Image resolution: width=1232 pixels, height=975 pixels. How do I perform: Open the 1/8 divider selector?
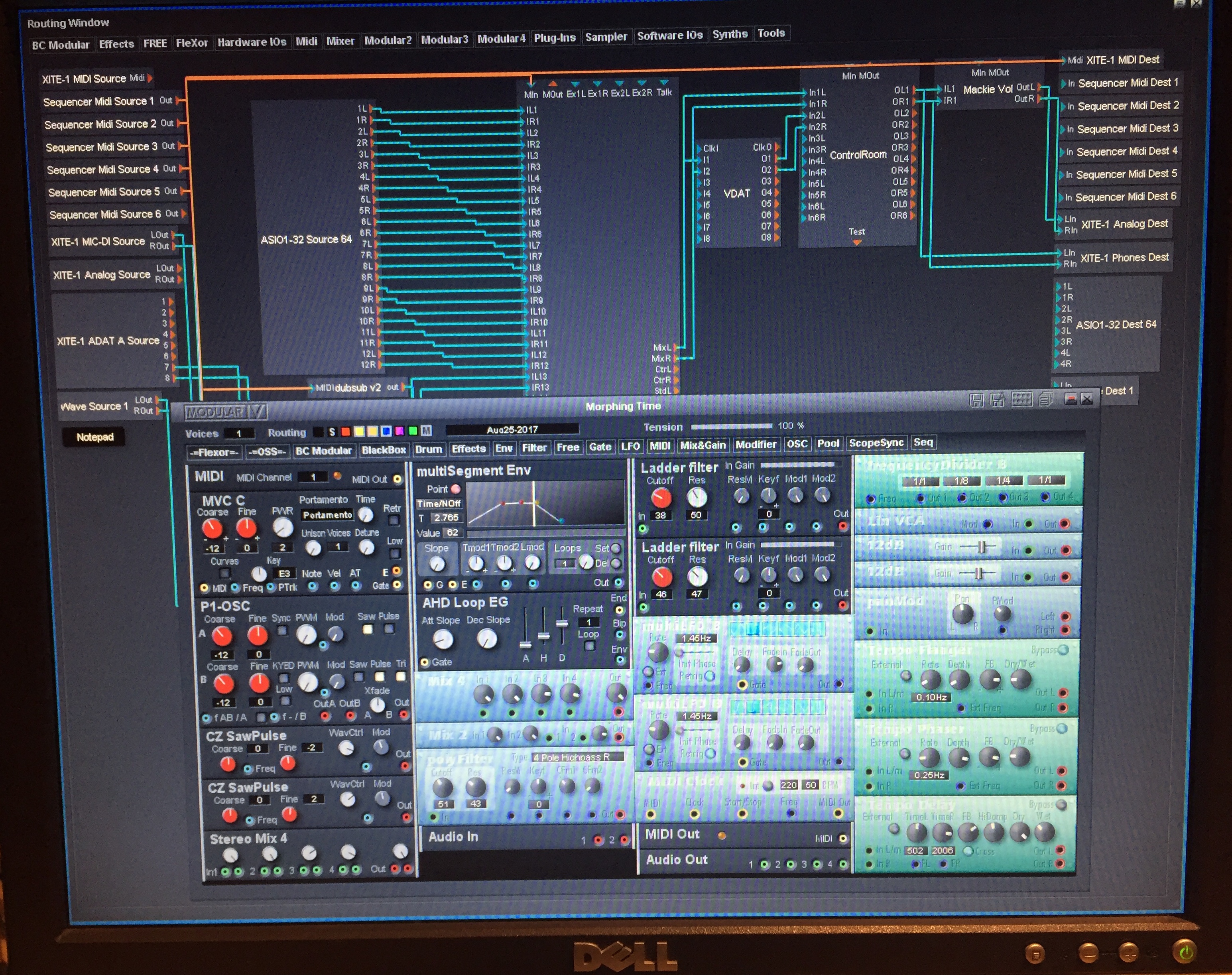point(962,481)
